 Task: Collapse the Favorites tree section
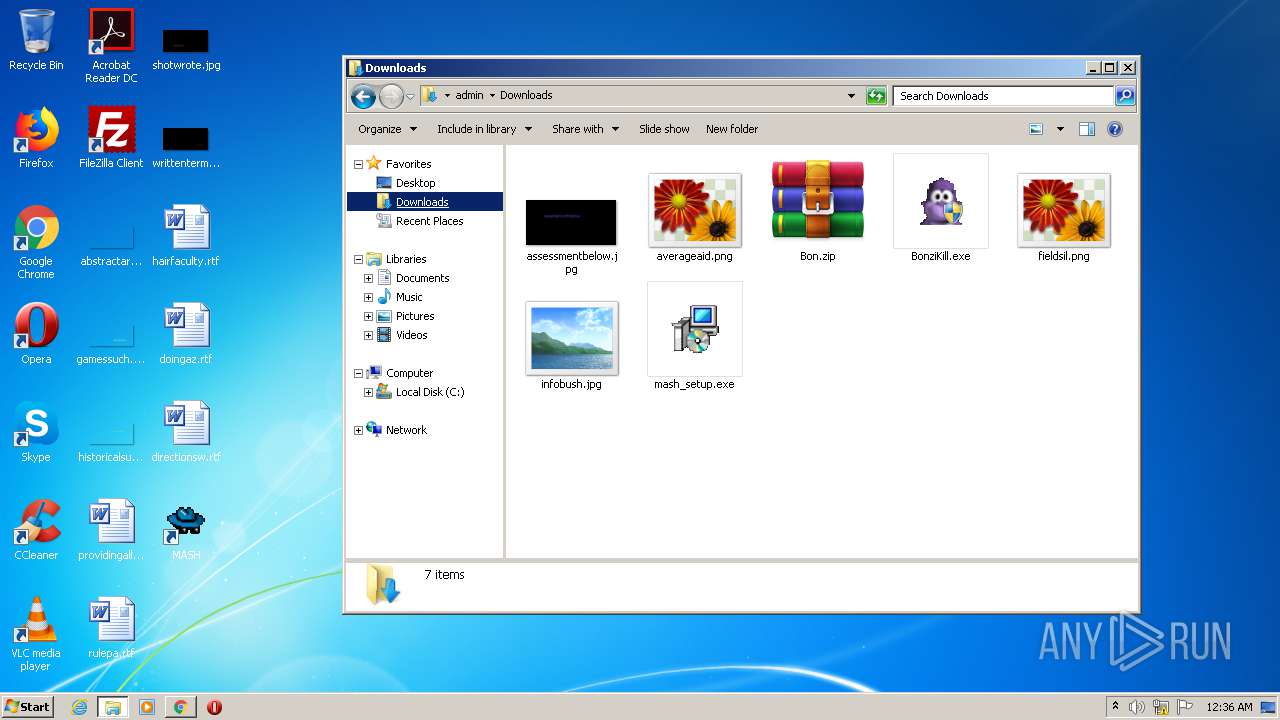[x=359, y=164]
